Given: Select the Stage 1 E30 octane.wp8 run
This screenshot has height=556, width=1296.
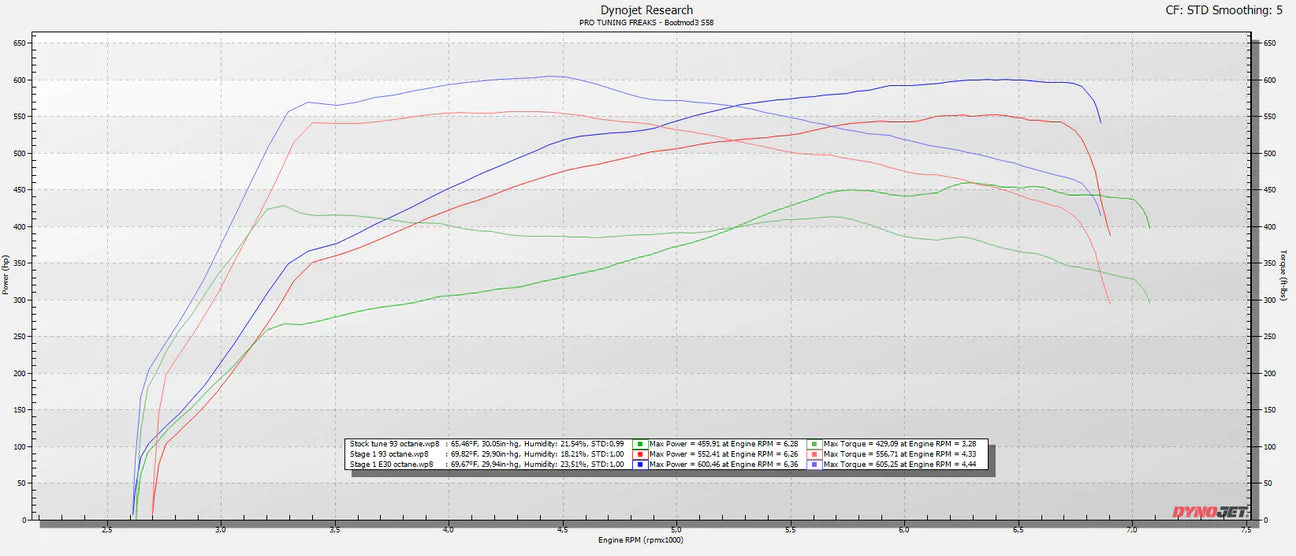Looking at the screenshot, I should coord(391,465).
